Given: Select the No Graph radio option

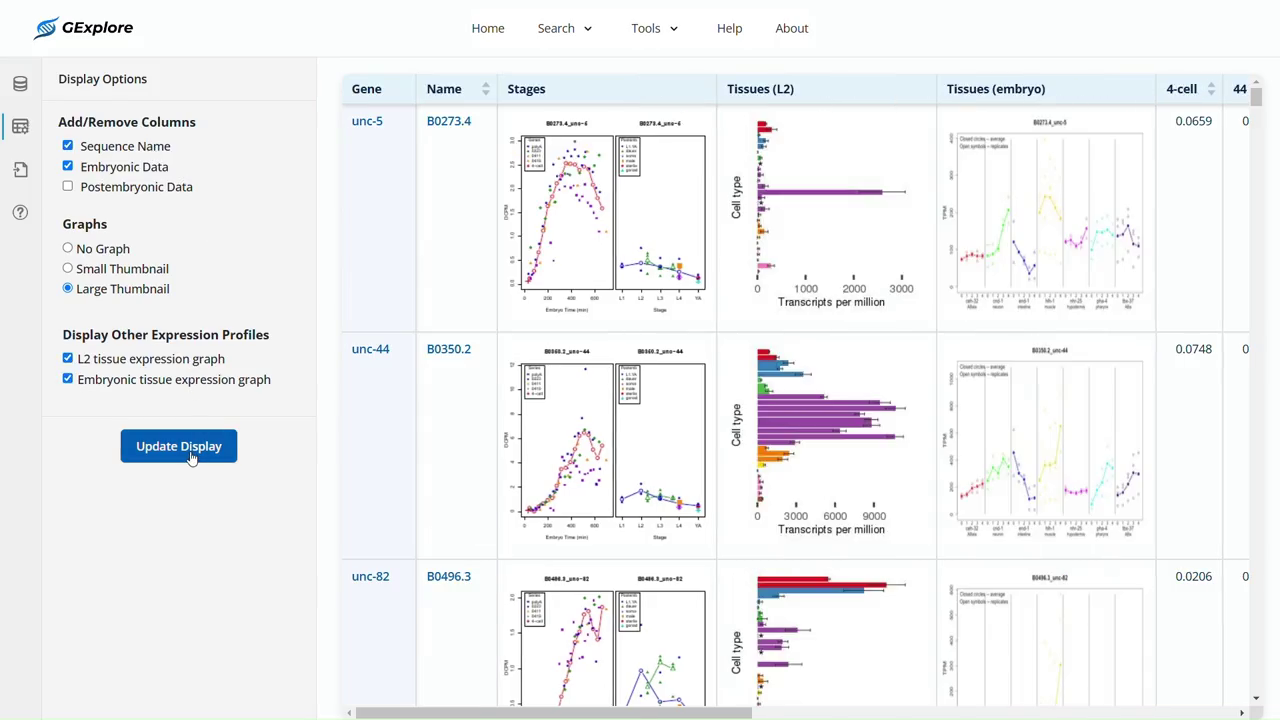Looking at the screenshot, I should 68,248.
